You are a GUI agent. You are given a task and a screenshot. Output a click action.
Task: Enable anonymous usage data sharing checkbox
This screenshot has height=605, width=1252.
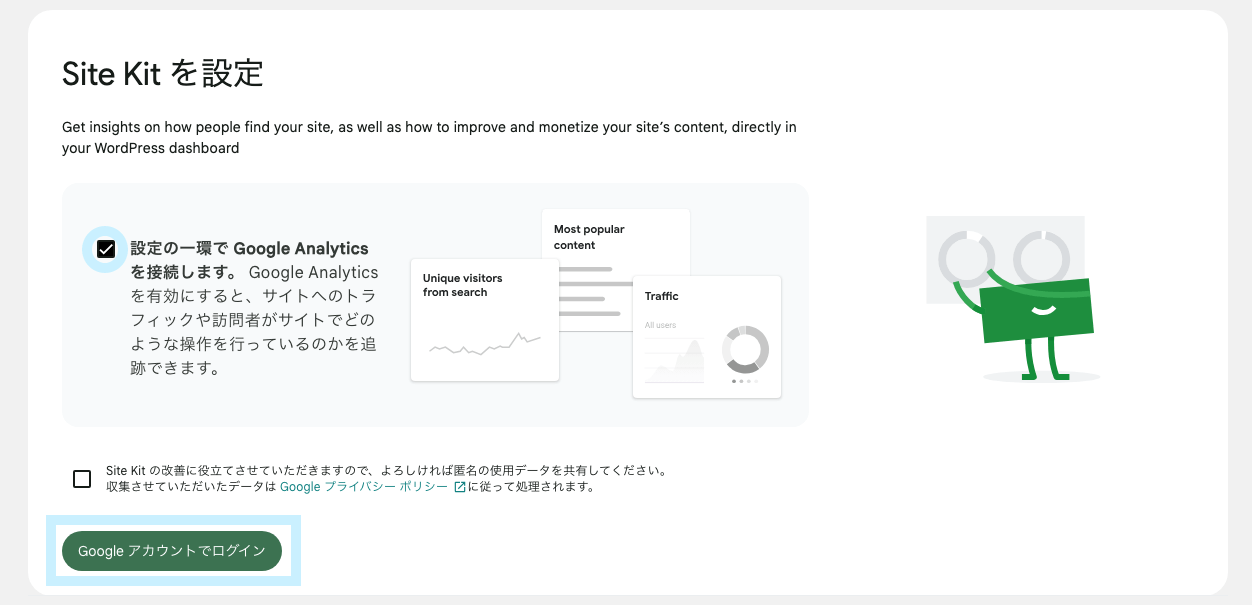[82, 479]
